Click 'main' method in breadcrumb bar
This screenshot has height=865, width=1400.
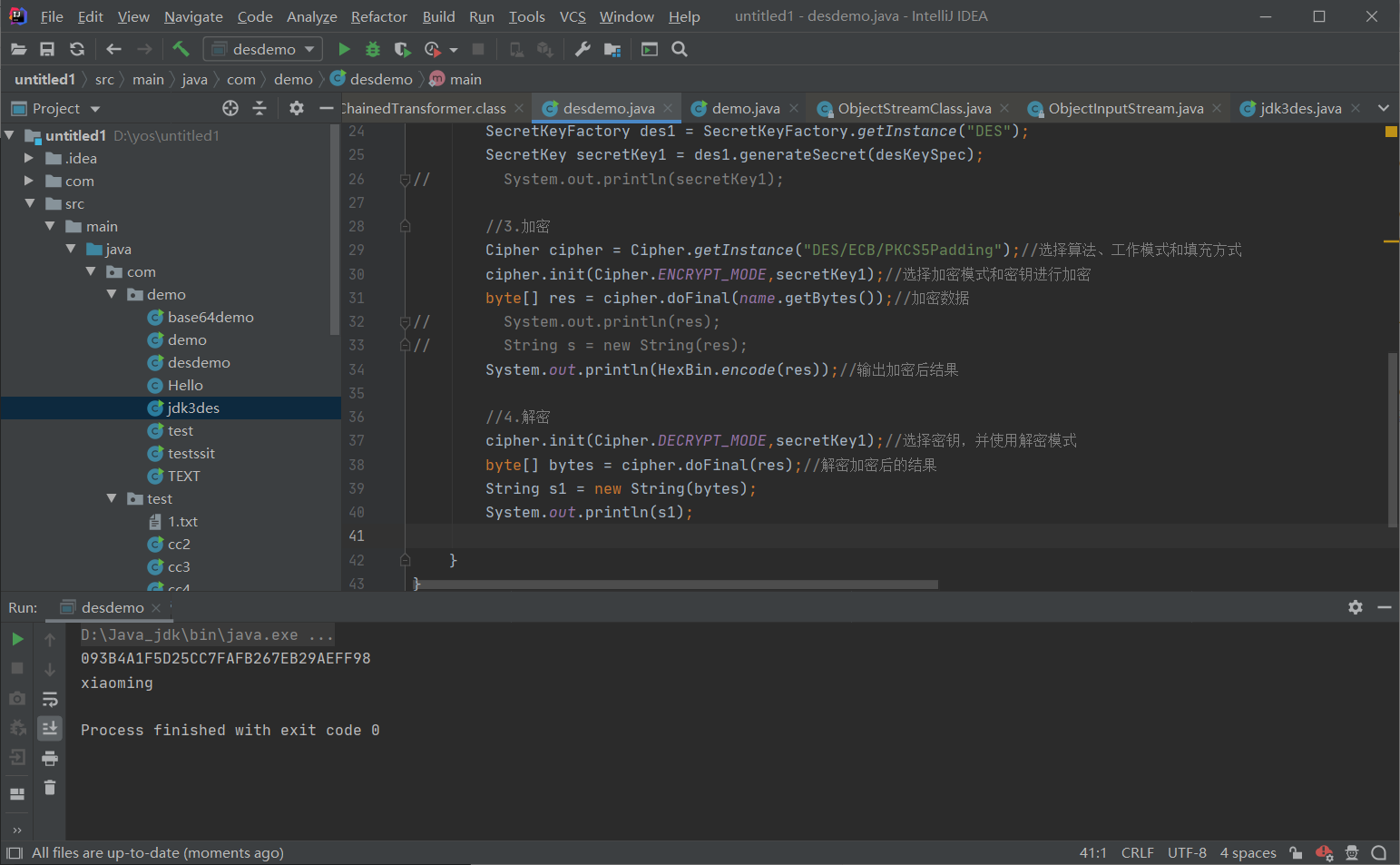coord(465,79)
